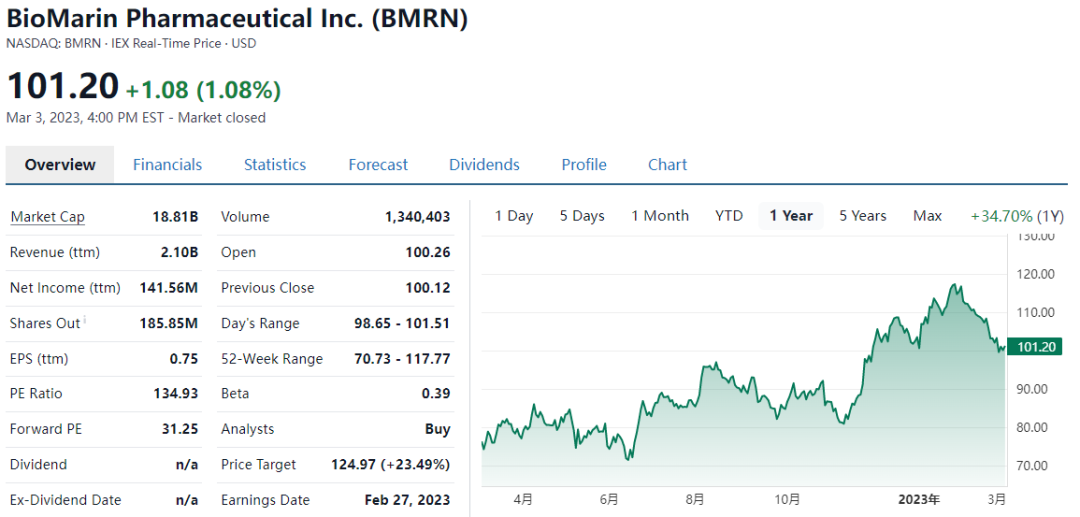Image resolution: width=1080 pixels, height=517 pixels.
Task: Display the Max chart range
Action: (x=927, y=216)
